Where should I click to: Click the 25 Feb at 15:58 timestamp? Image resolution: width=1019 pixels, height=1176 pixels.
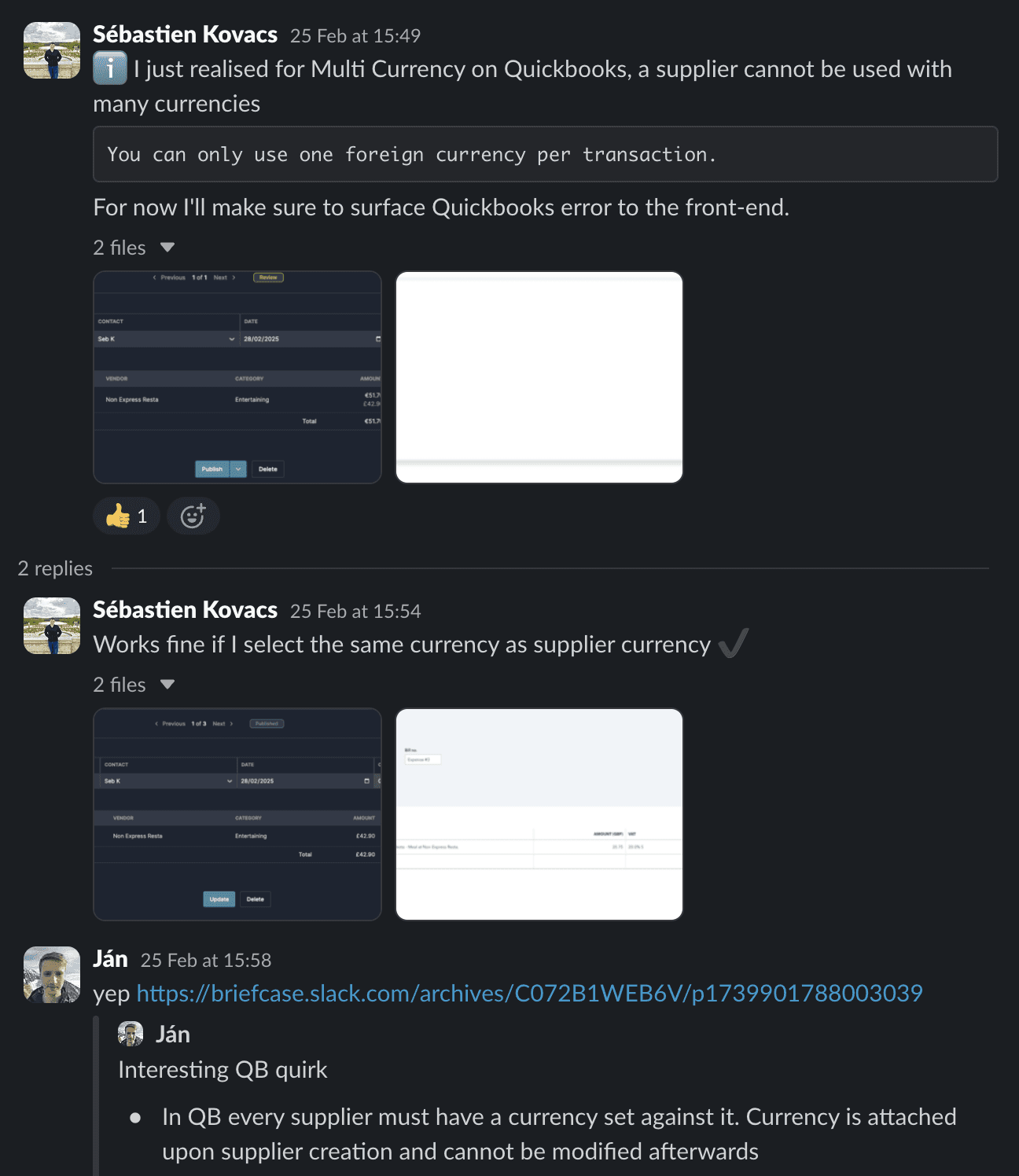(x=206, y=961)
